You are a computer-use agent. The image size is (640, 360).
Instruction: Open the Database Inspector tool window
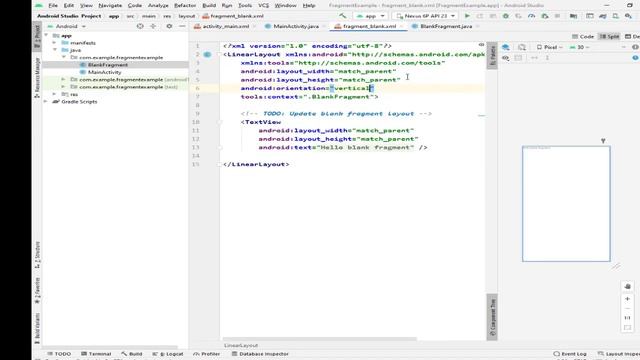[x=260, y=354]
